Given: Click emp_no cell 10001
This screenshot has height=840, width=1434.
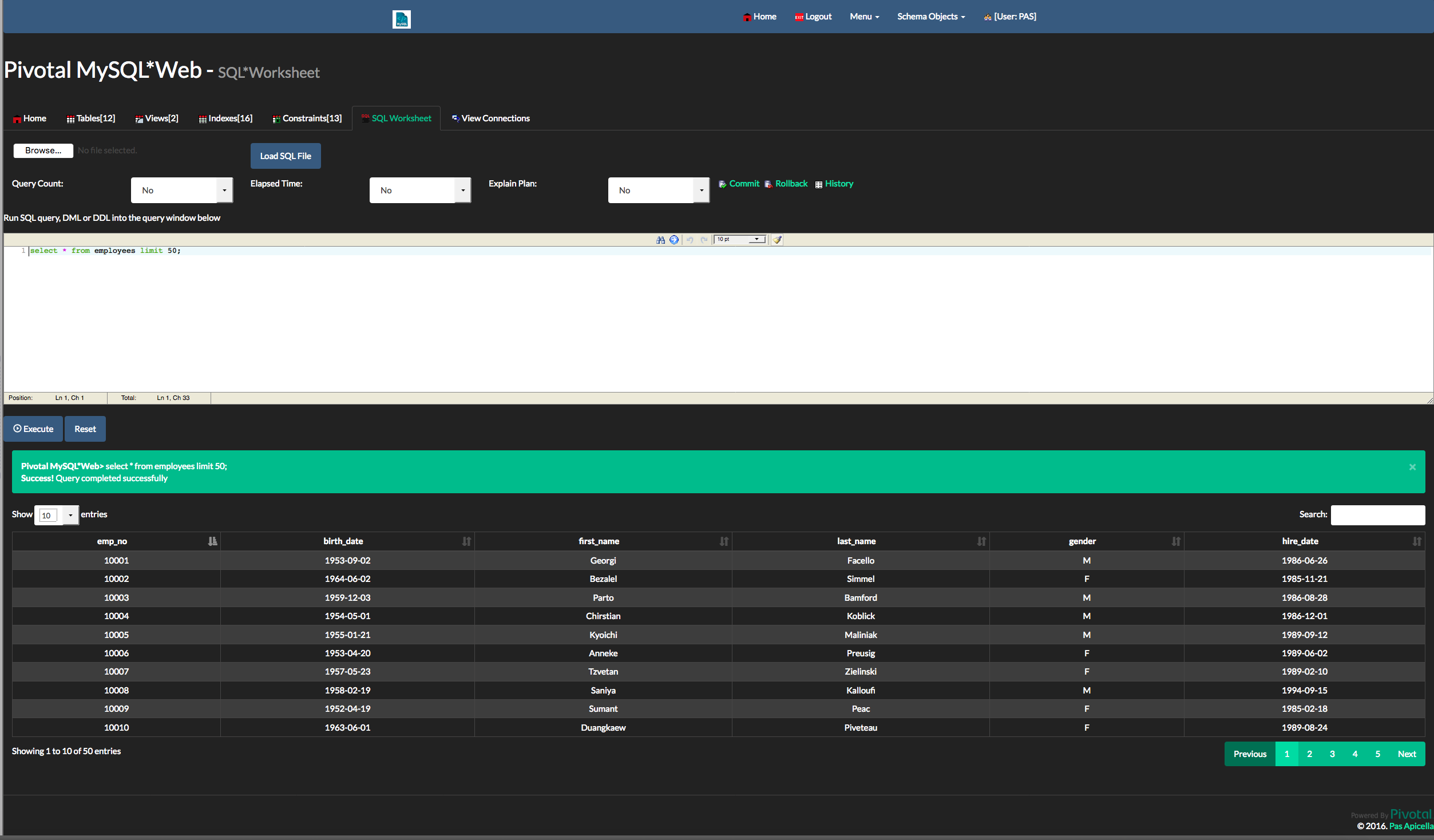Looking at the screenshot, I should [x=116, y=561].
